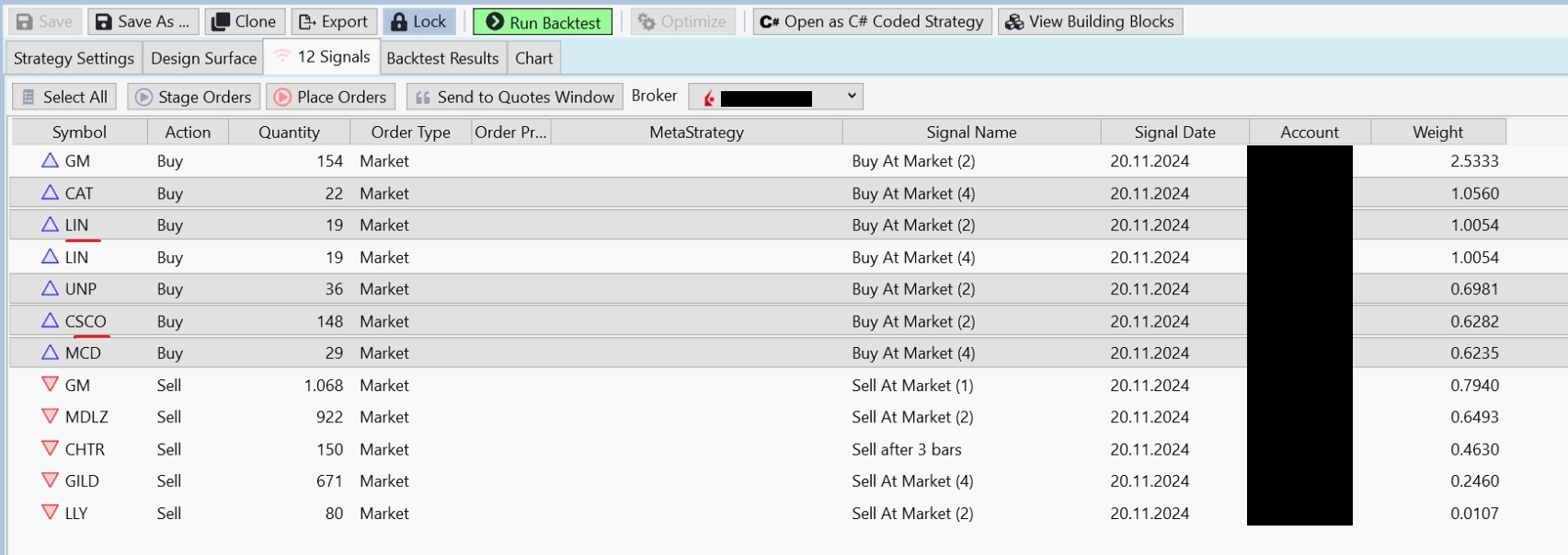Switch to the Backtest Results tab

[x=442, y=58]
